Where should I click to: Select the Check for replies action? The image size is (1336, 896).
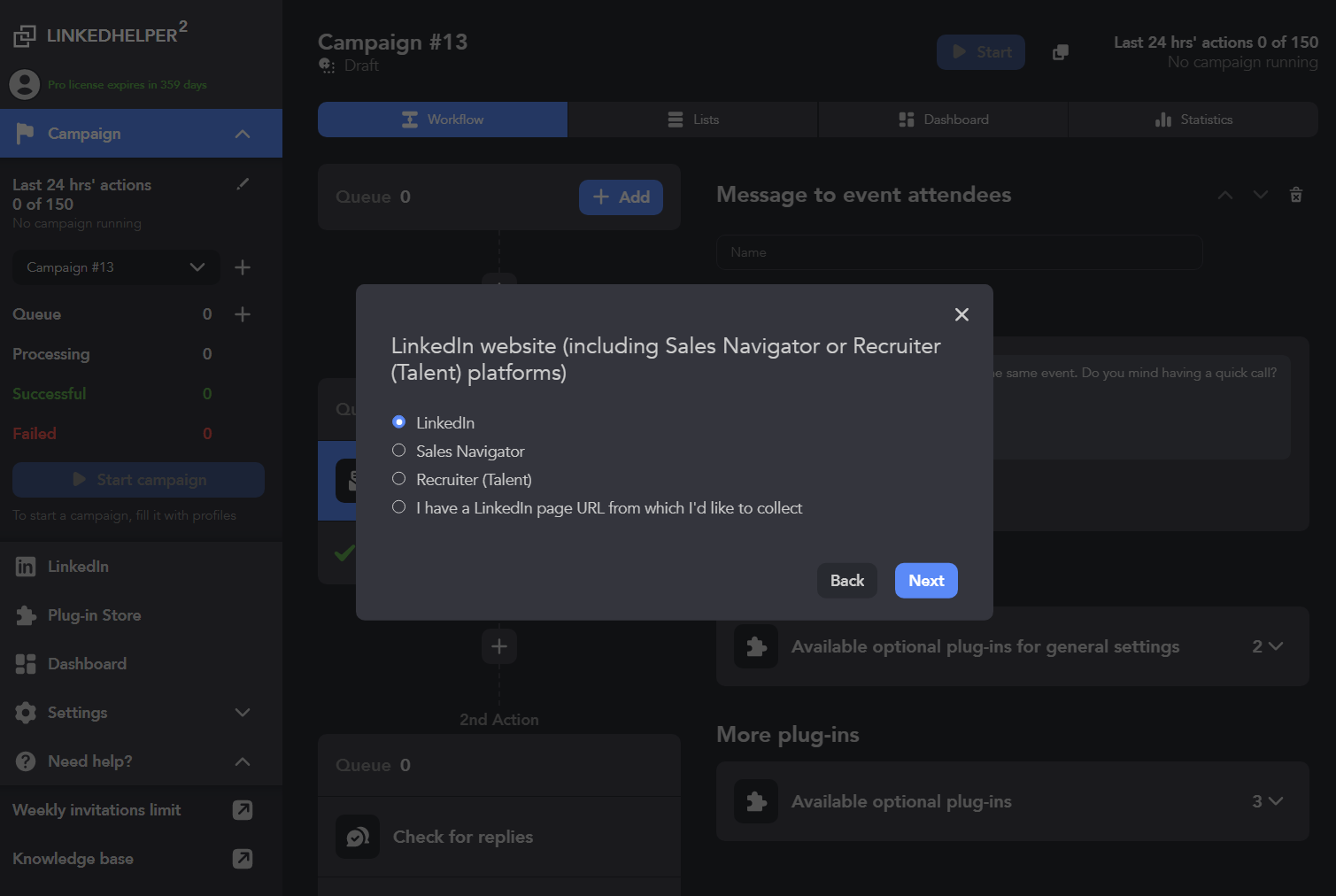499,837
